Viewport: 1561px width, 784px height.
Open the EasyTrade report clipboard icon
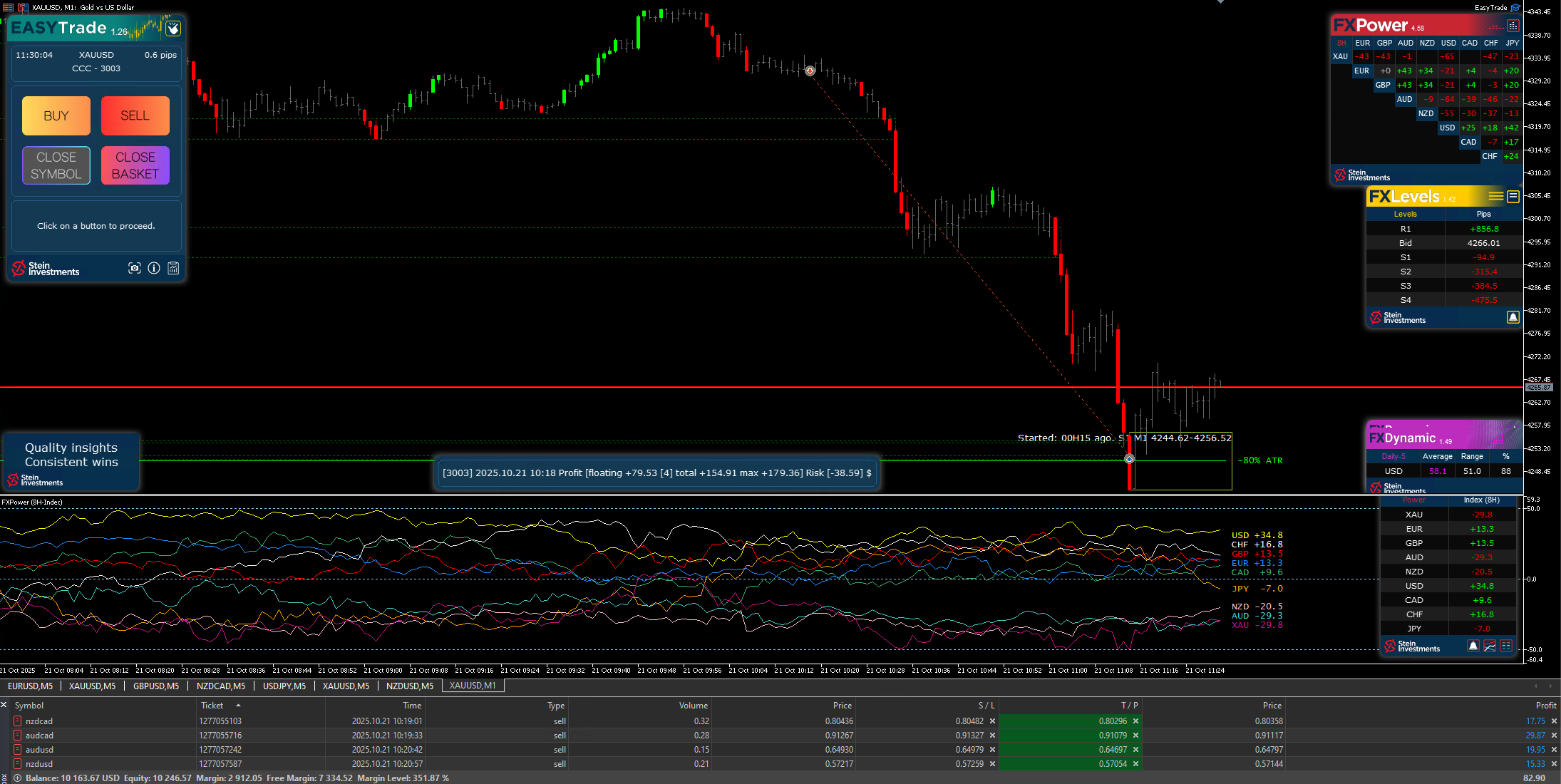(173, 268)
